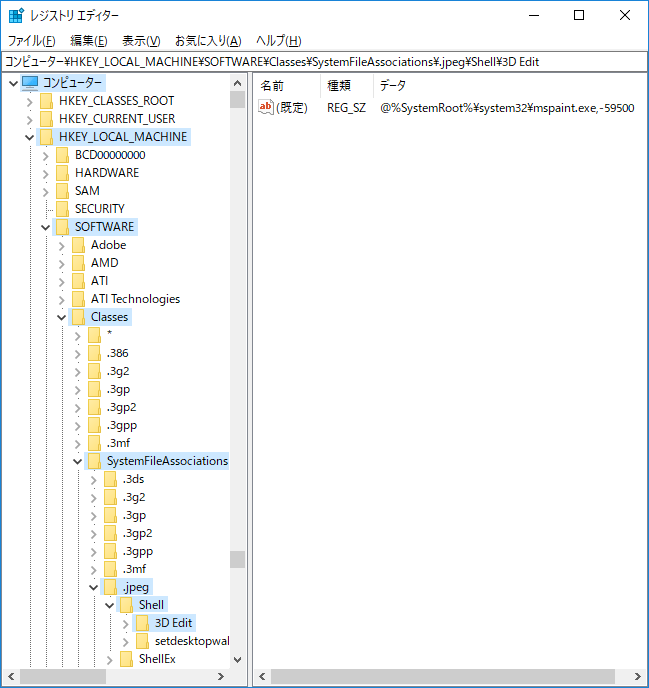Collapse the HKEY_LOCAL_MACHINE node
The image size is (649, 688).
pos(29,137)
